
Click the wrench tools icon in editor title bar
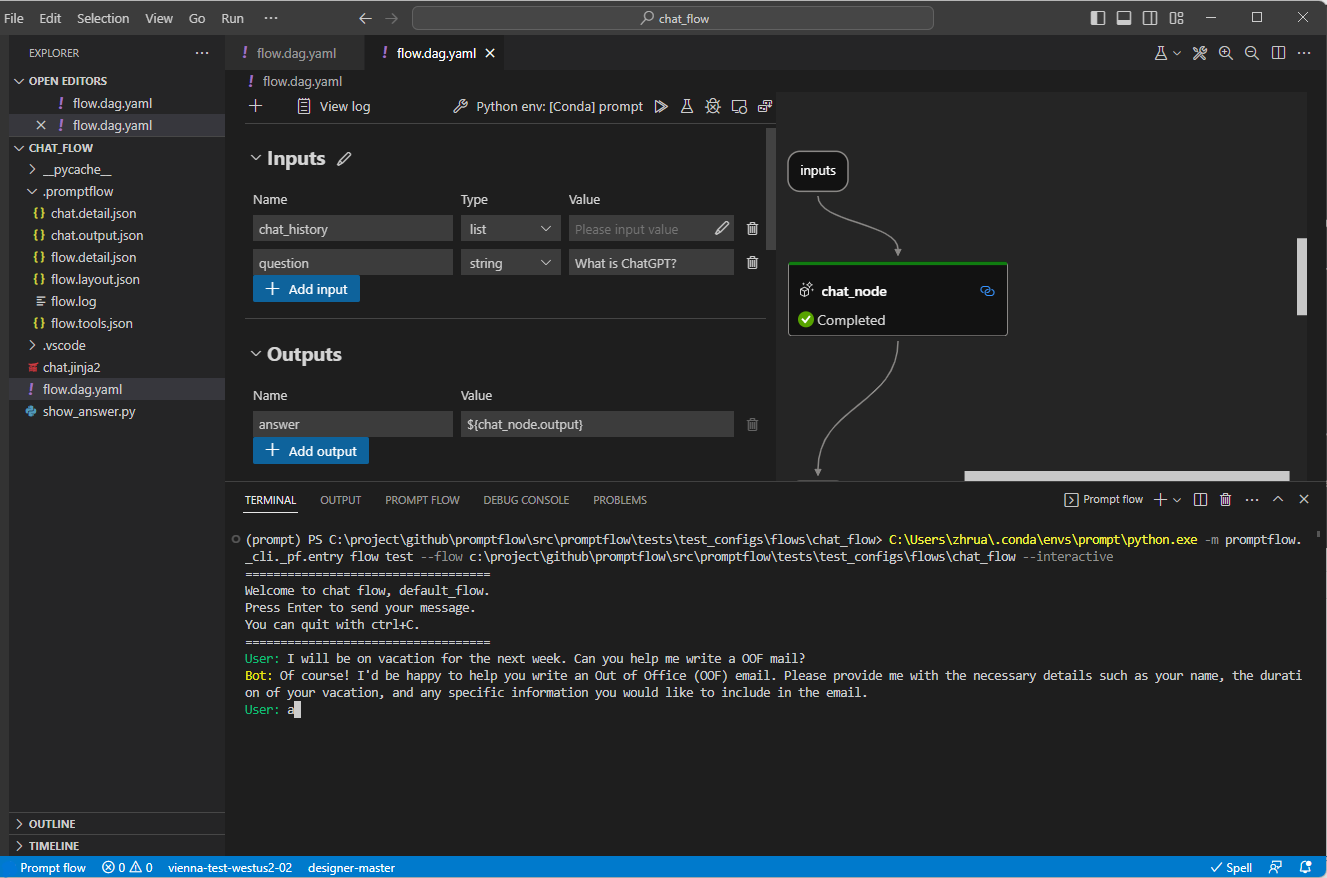tap(1200, 53)
